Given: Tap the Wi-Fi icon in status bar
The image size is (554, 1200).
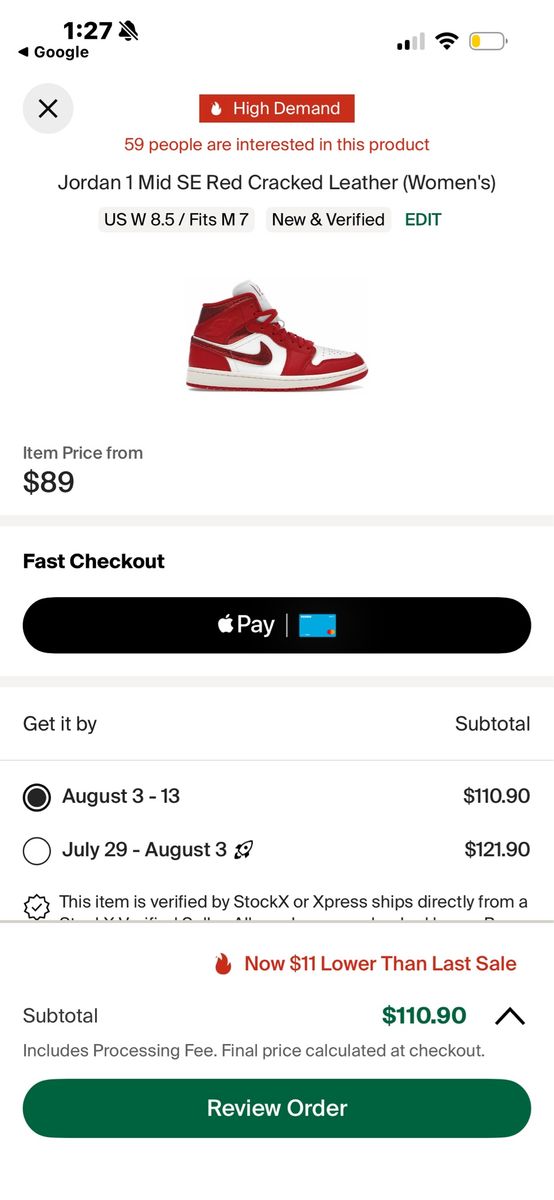Looking at the screenshot, I should click(447, 41).
